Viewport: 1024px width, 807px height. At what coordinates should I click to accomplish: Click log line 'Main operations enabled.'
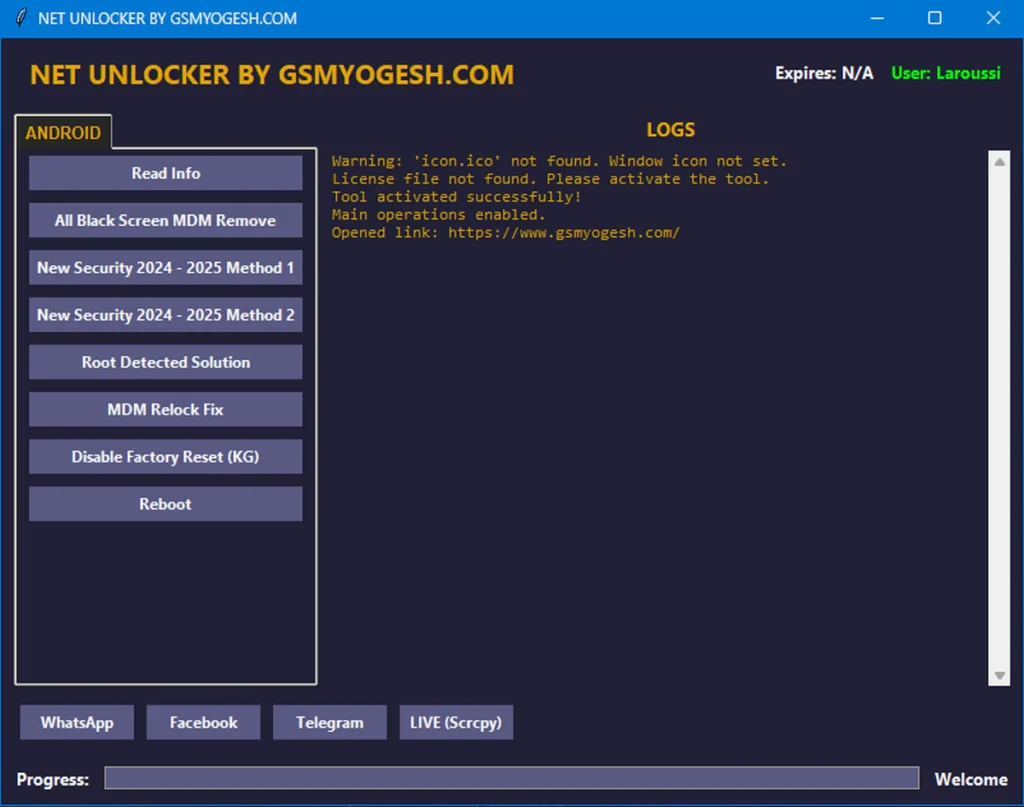(438, 215)
